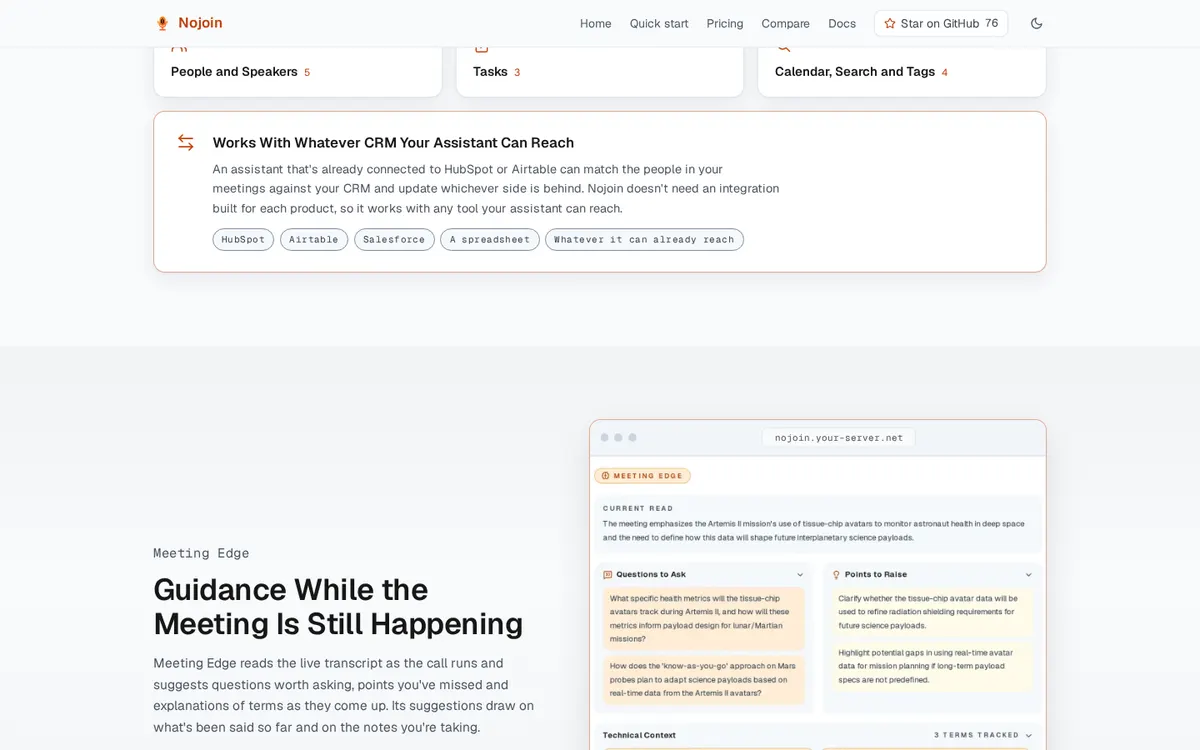Click the count 4 beside Calendar, Search and Tags

pyautogui.click(x=944, y=72)
